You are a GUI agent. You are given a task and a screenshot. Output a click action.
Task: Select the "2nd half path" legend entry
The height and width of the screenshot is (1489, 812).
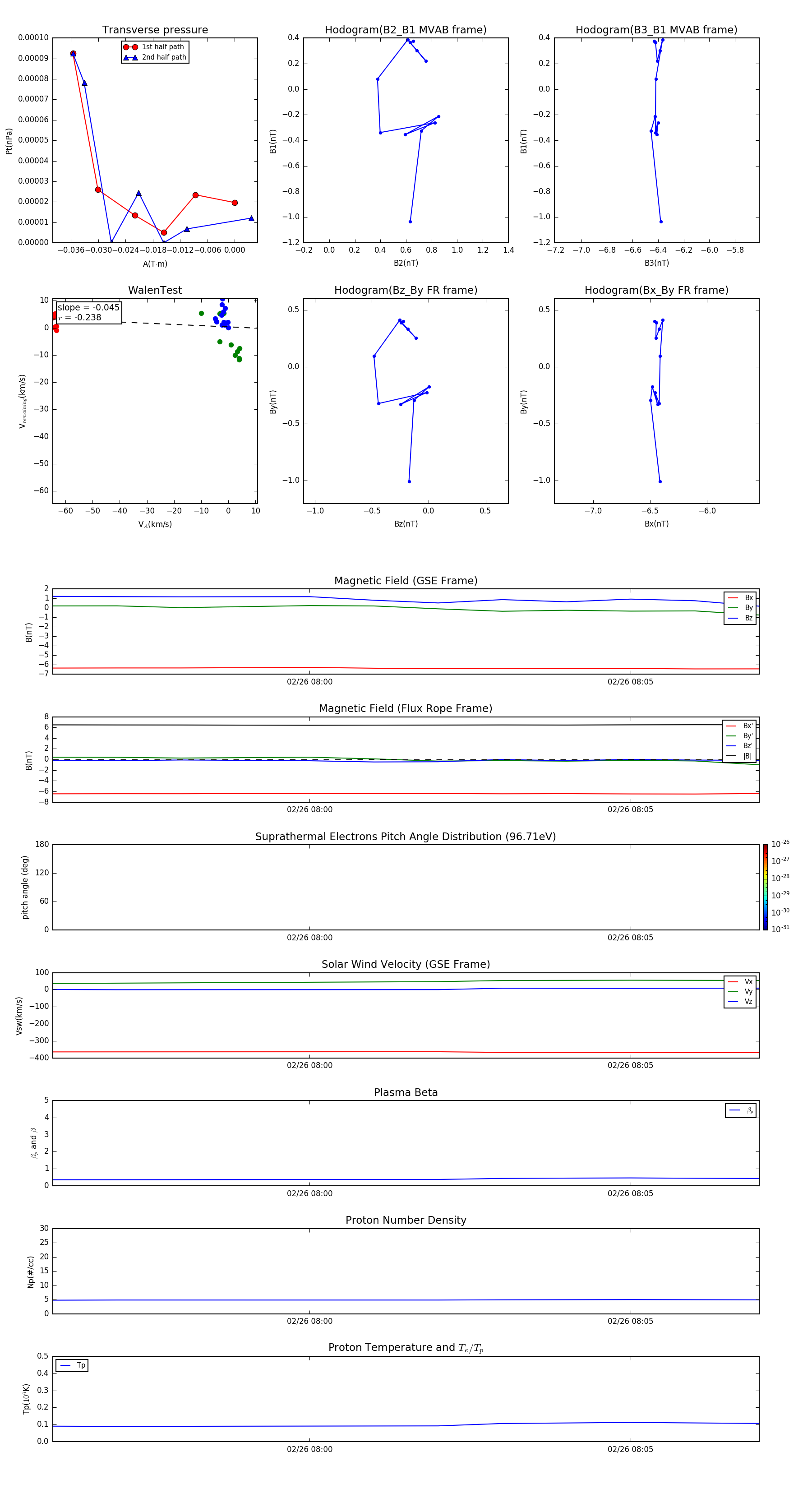coord(155,57)
